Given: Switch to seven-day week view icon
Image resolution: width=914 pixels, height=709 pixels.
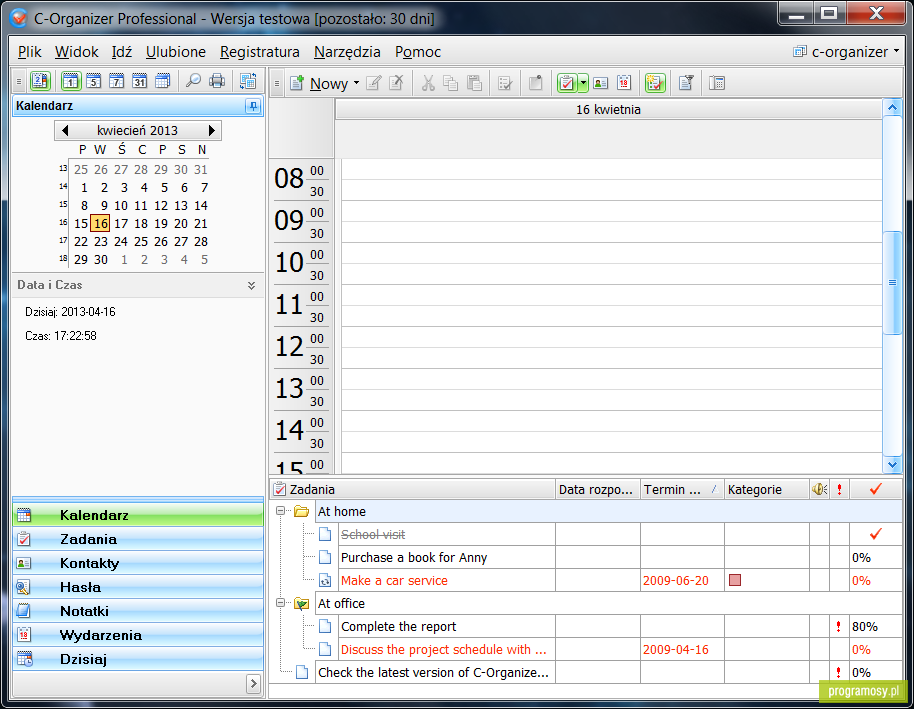Looking at the screenshot, I should (x=117, y=81).
